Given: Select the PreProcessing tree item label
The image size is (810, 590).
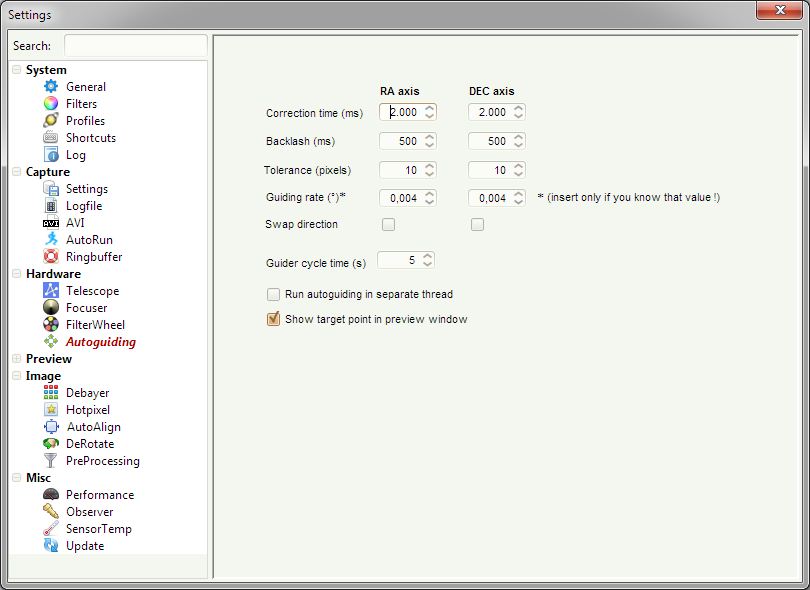Looking at the screenshot, I should click(103, 461).
